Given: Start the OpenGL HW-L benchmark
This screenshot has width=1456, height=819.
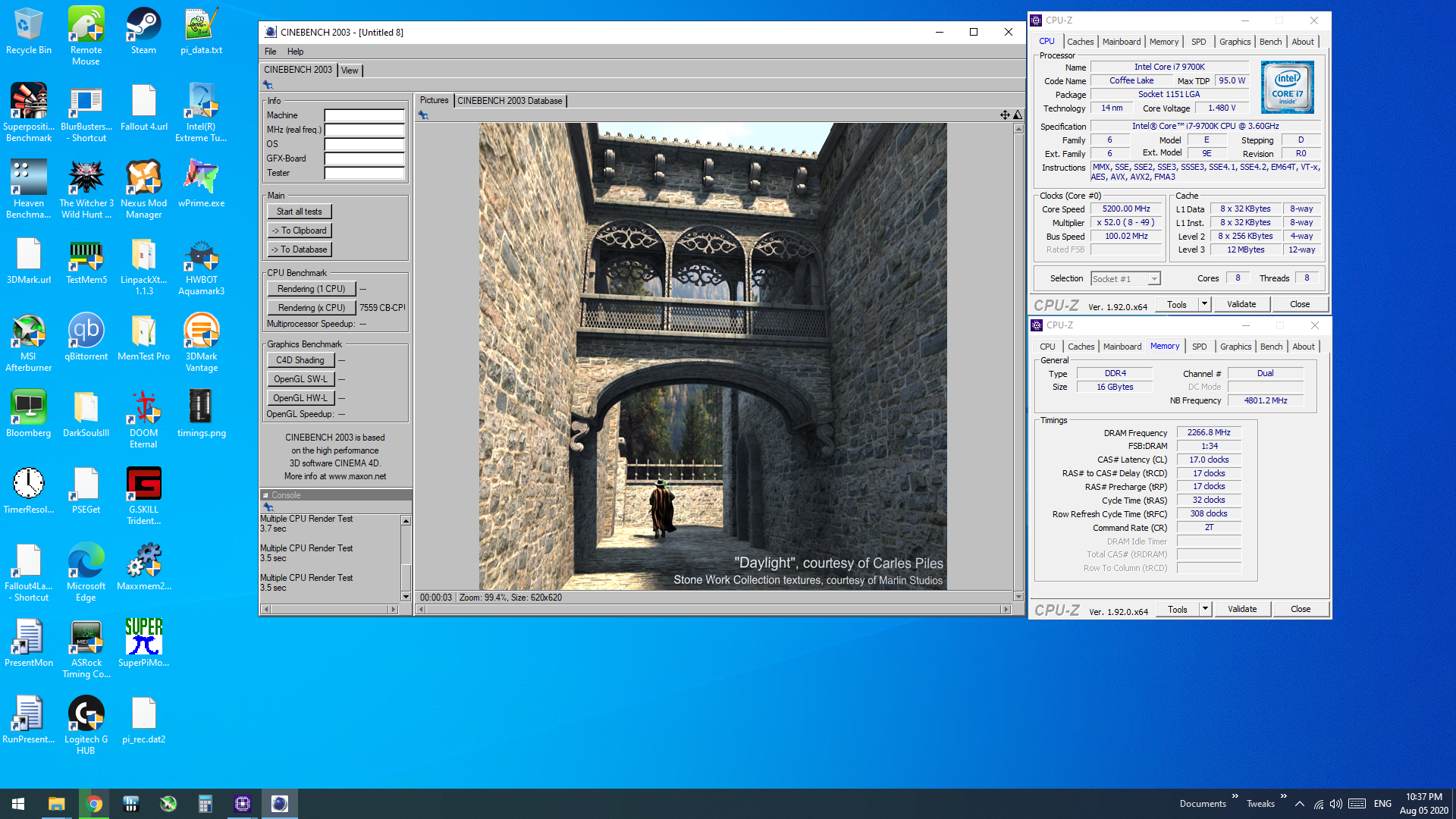Looking at the screenshot, I should (x=300, y=398).
